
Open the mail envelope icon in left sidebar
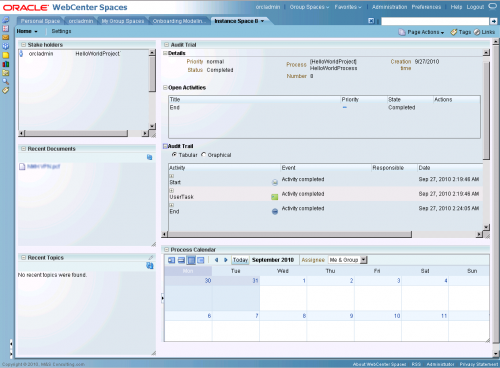point(6,37)
